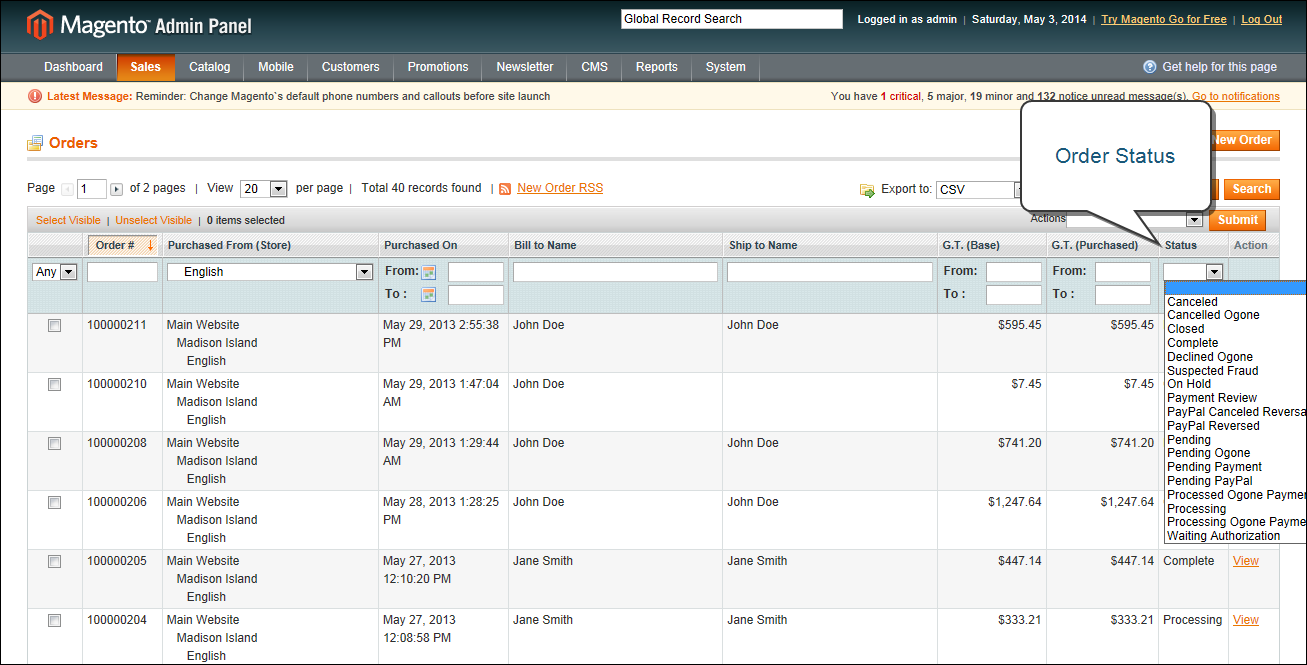Image resolution: width=1307 pixels, height=665 pixels.
Task: Click G.T. (Base) From filter field
Action: click(x=1014, y=272)
